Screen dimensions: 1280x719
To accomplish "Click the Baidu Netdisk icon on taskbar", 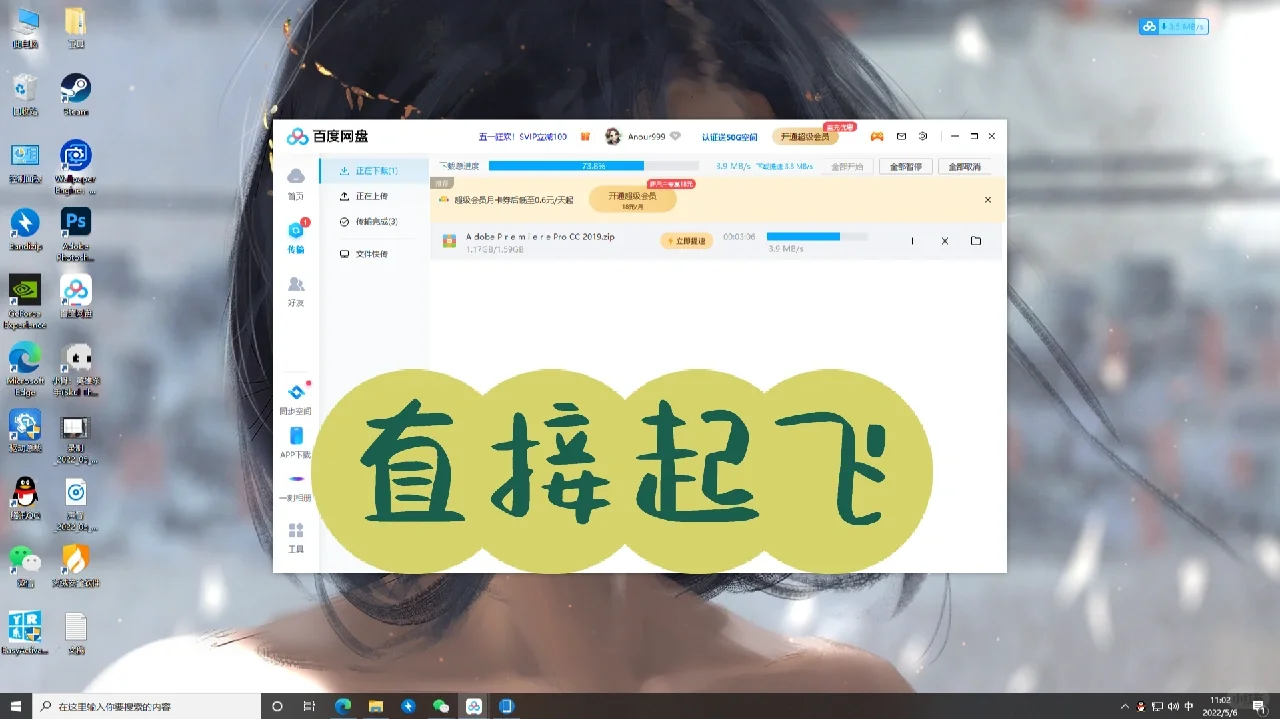I will [x=473, y=706].
